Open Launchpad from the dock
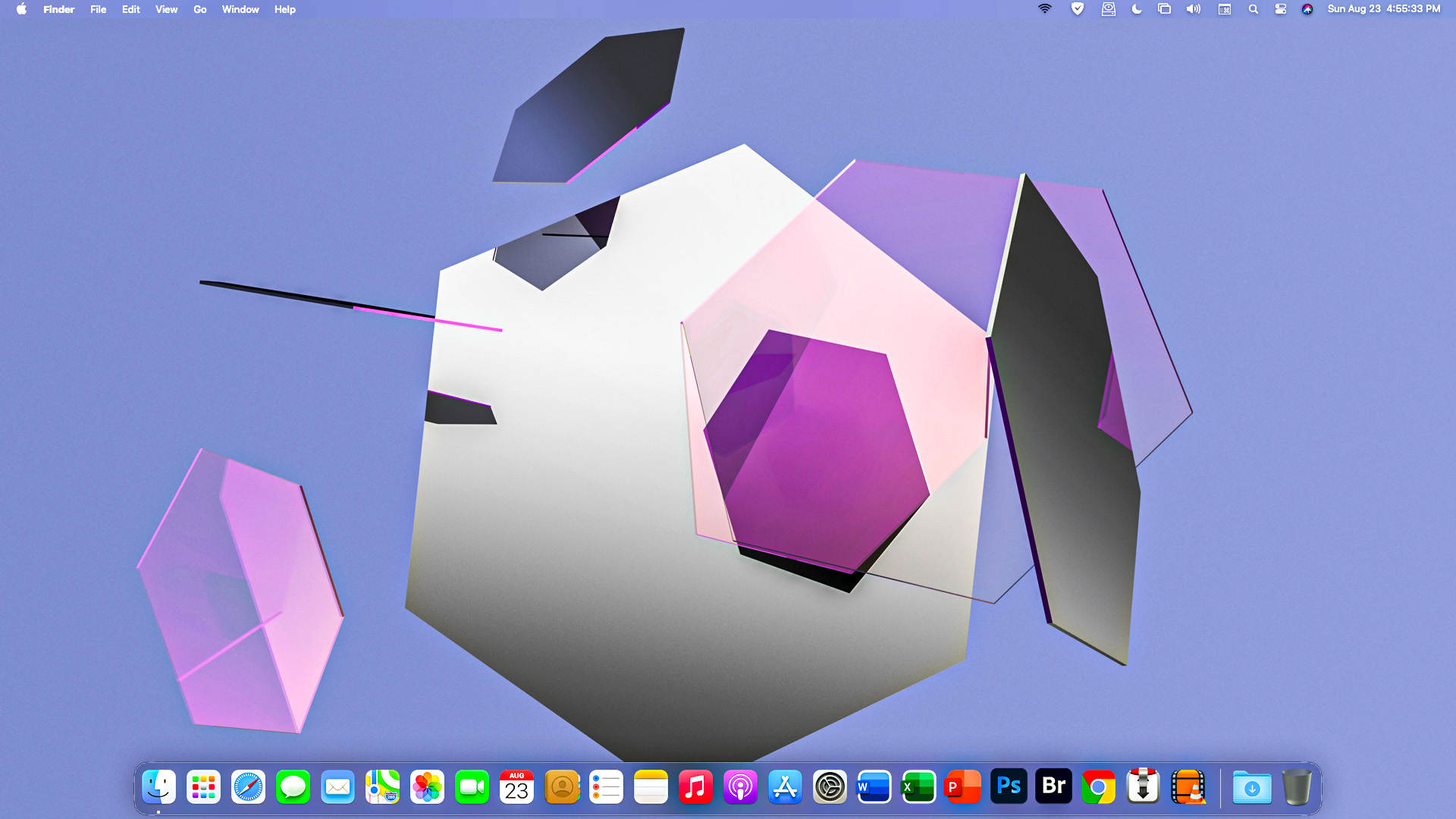 (x=203, y=787)
